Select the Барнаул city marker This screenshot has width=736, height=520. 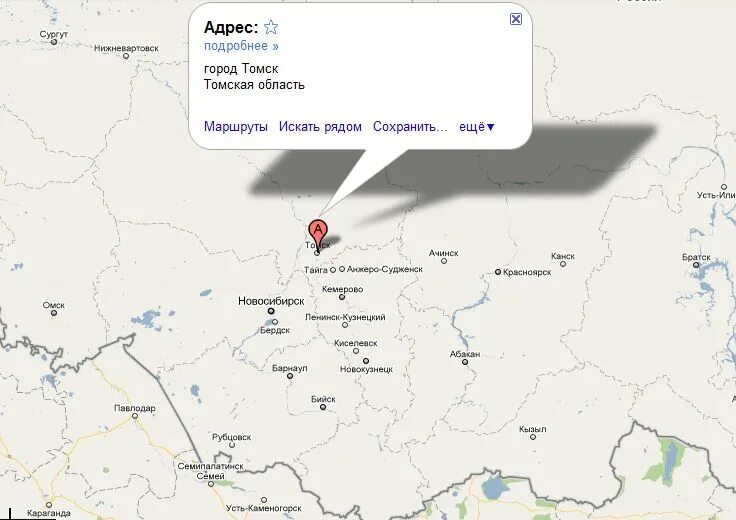click(290, 376)
